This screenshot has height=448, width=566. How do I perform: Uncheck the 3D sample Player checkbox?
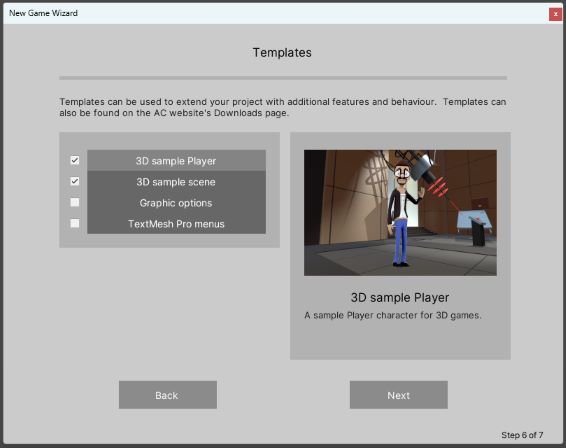pos(75,160)
